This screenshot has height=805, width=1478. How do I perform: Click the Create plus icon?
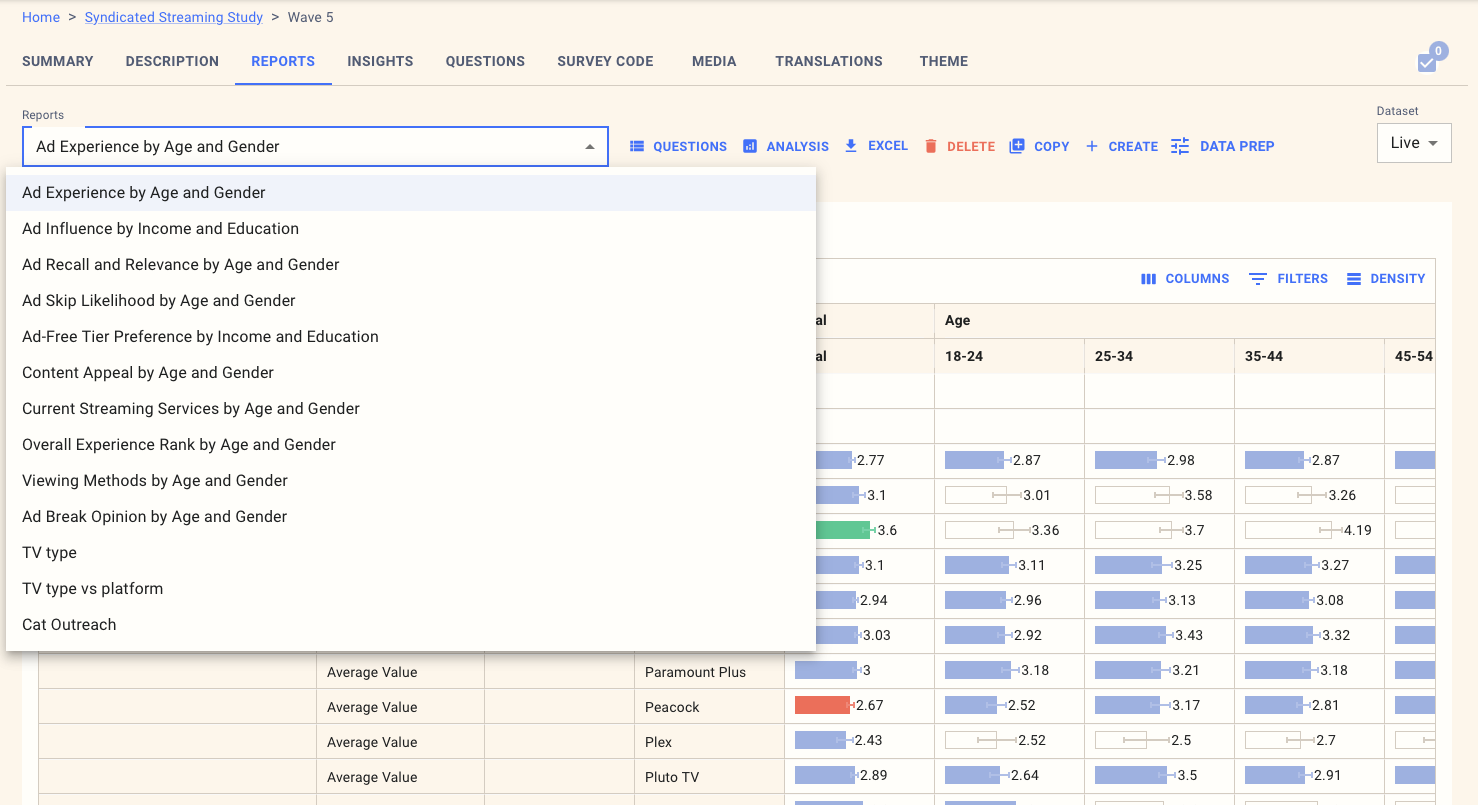click(1092, 147)
